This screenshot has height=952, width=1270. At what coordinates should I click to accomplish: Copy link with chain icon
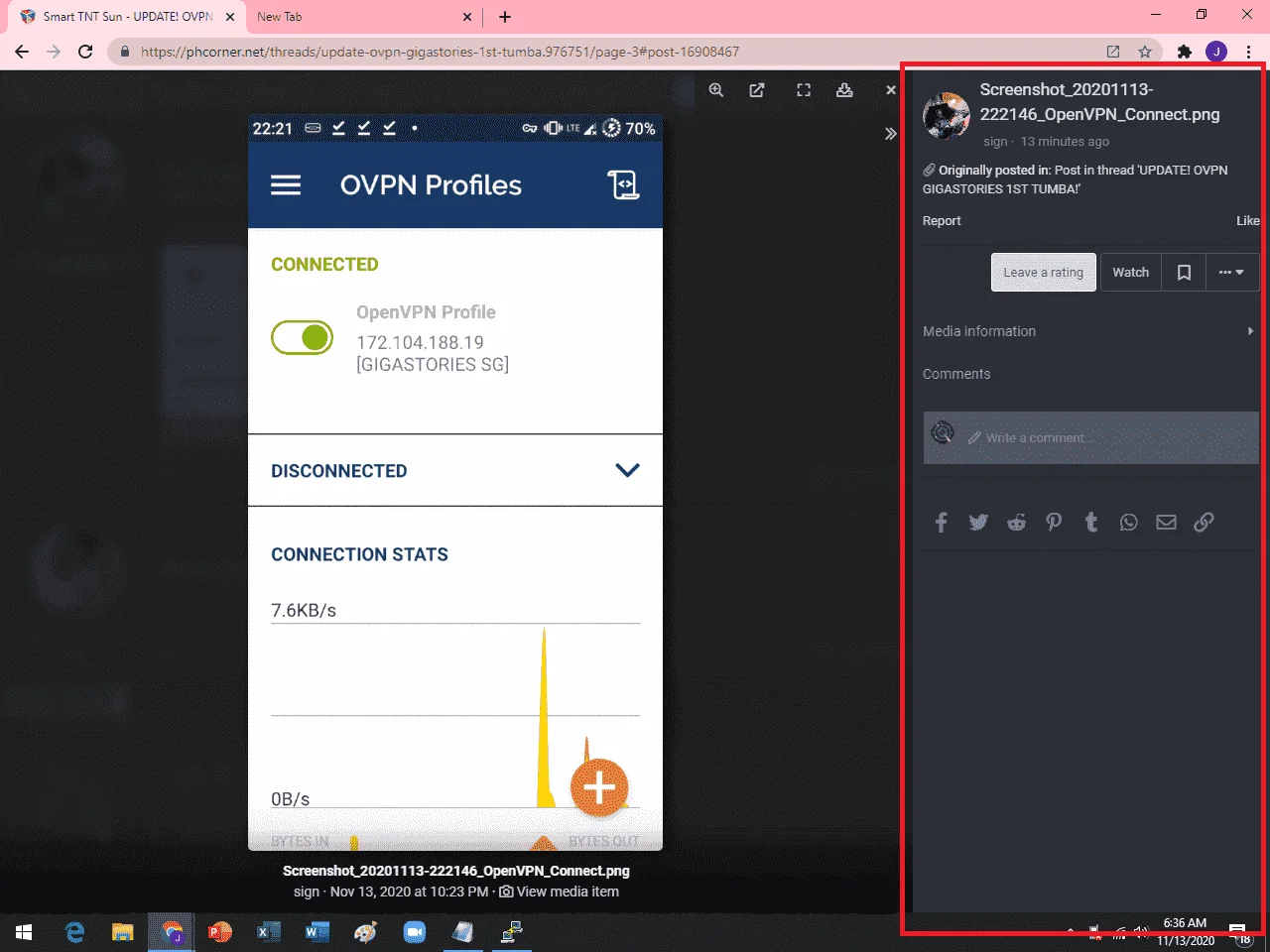click(x=1204, y=522)
